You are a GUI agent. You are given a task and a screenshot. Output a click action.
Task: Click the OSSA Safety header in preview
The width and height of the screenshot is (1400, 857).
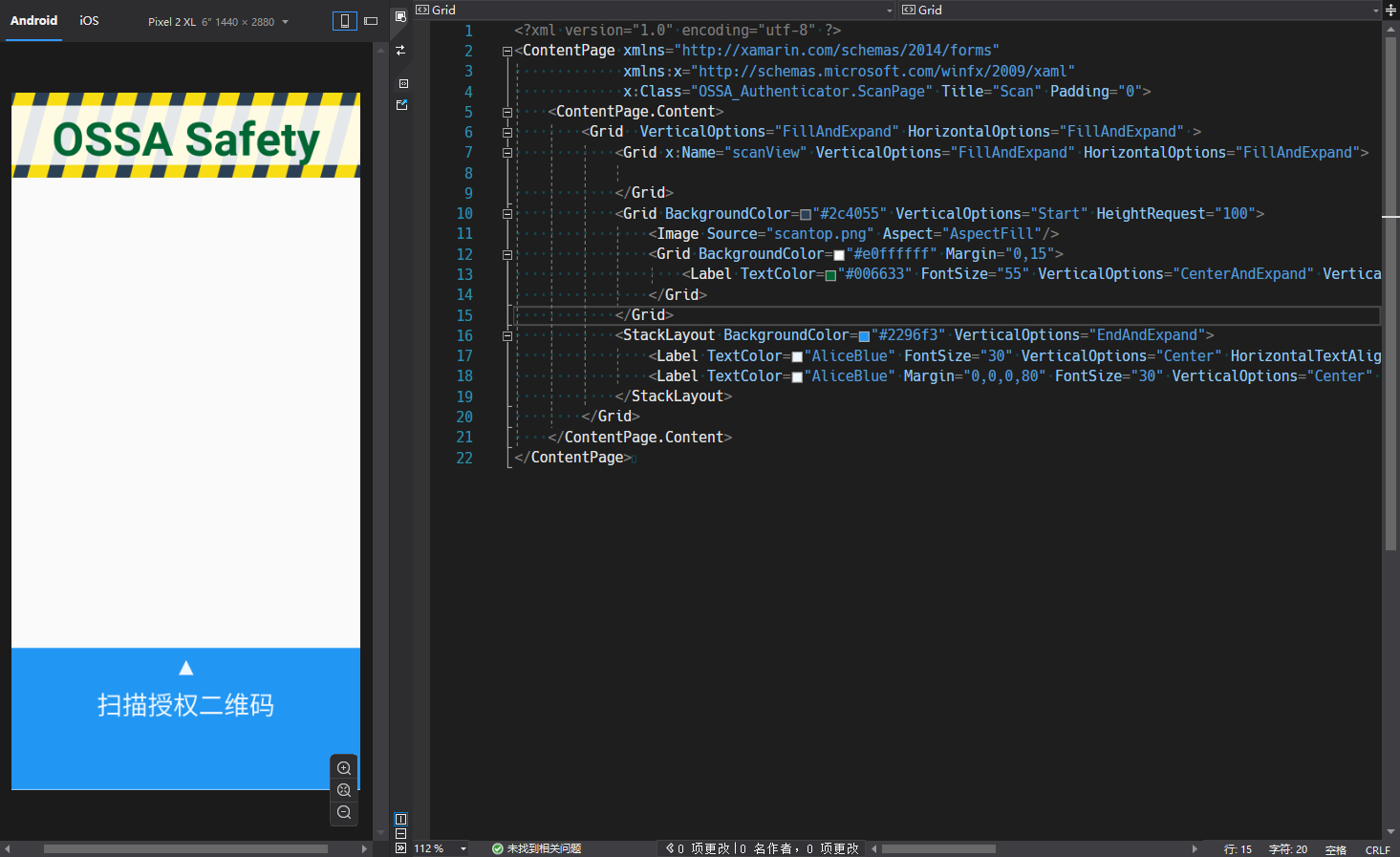click(186, 139)
